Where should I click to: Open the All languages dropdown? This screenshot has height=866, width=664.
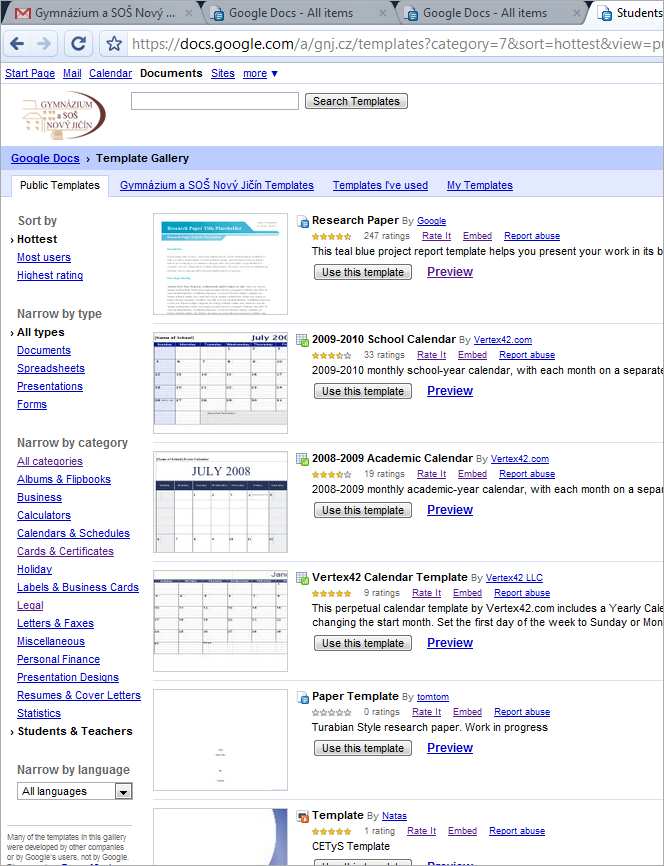(x=75, y=791)
